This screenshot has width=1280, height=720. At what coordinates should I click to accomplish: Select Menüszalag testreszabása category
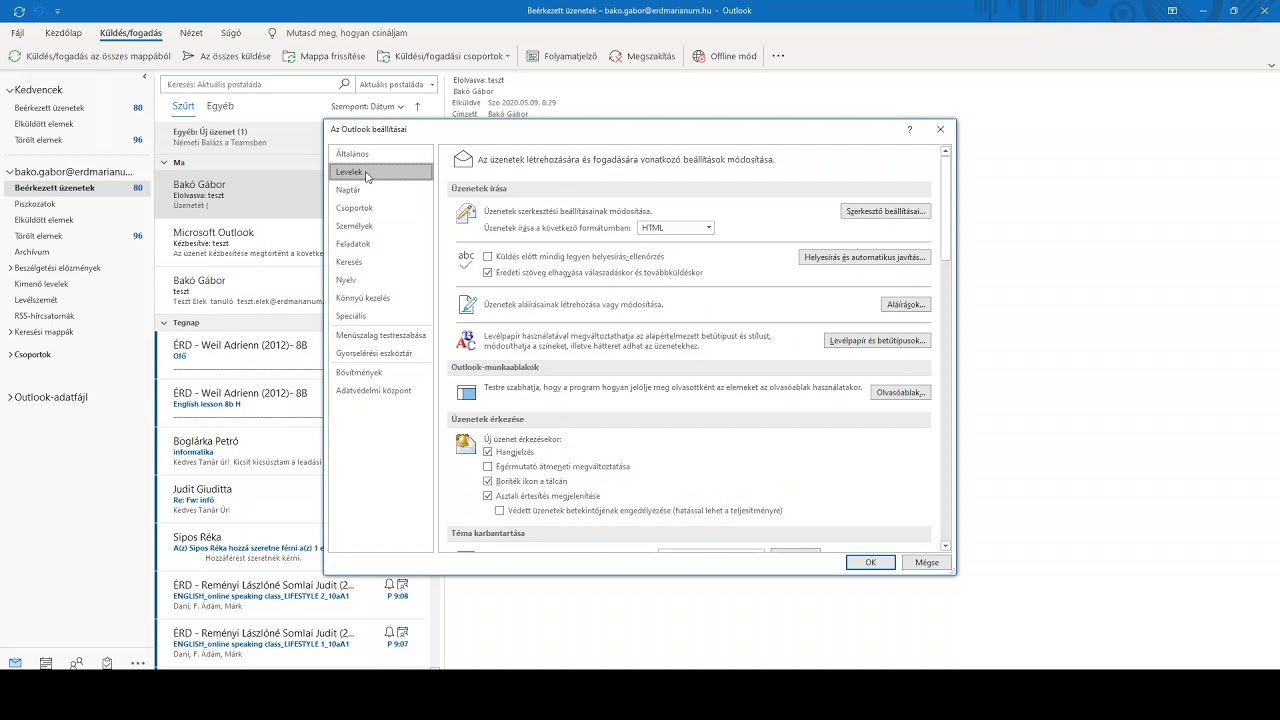381,335
